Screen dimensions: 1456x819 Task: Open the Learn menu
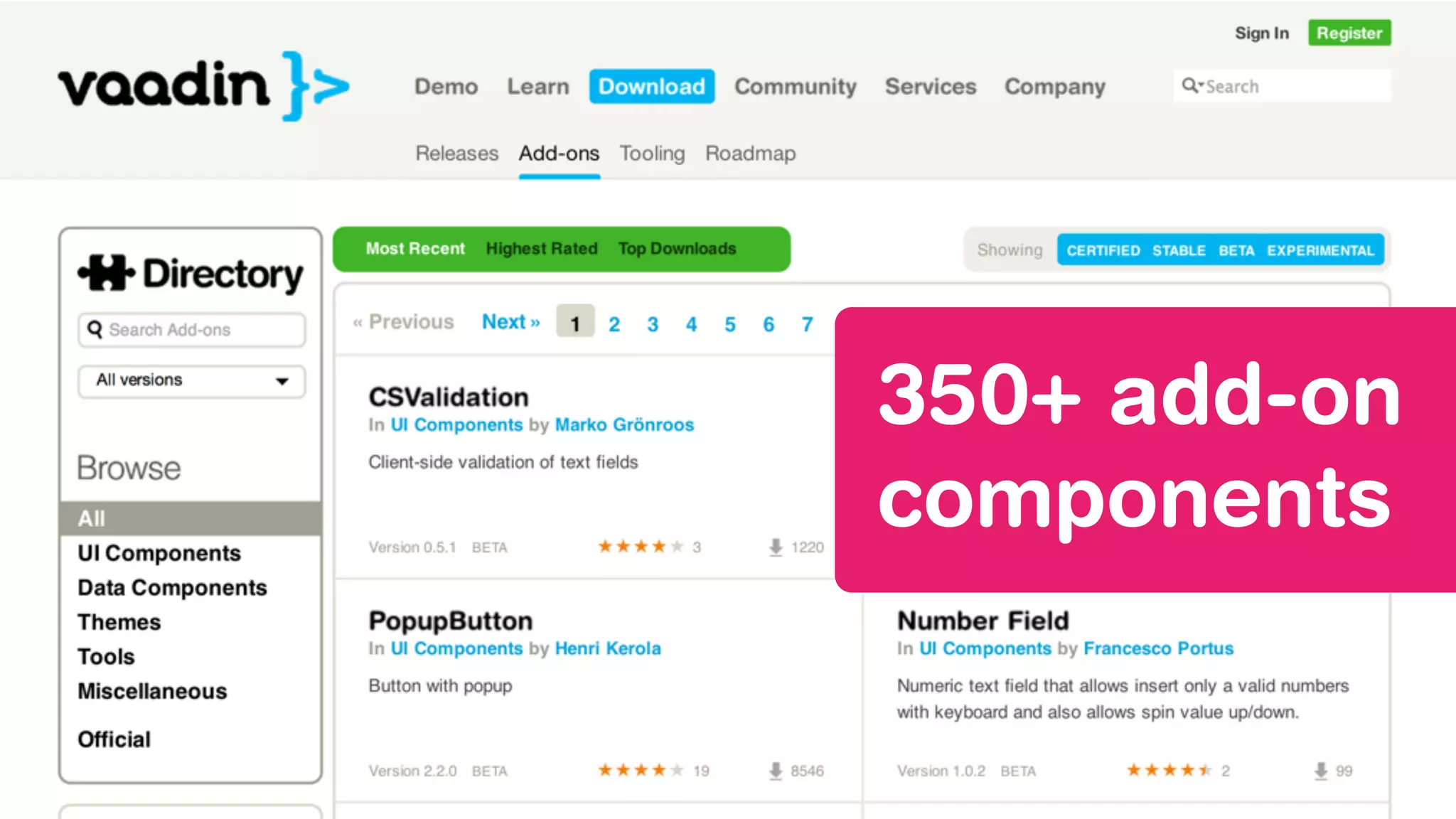point(538,86)
